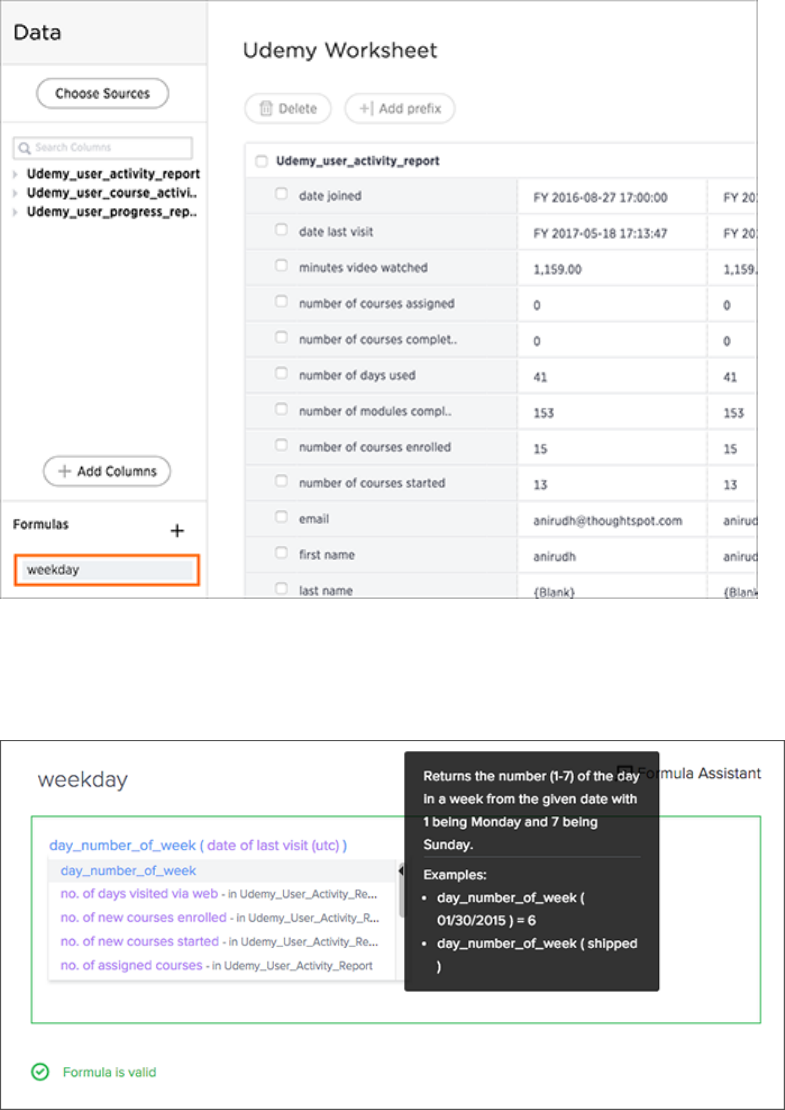This screenshot has width=785, height=1110.
Task: Select day_number_of_week from the suggestion list
Action: (x=128, y=871)
